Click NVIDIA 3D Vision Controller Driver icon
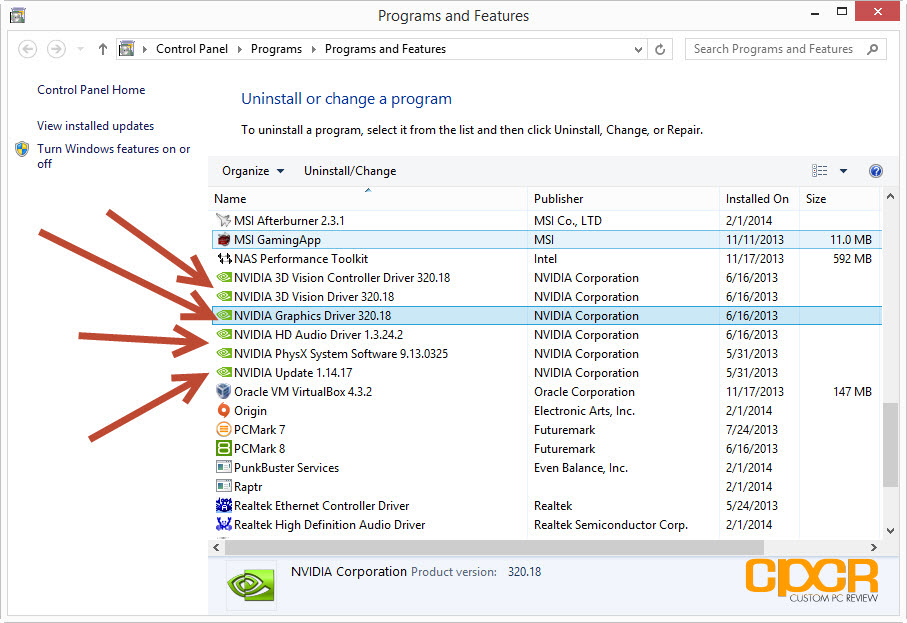The image size is (907, 623). 223,278
